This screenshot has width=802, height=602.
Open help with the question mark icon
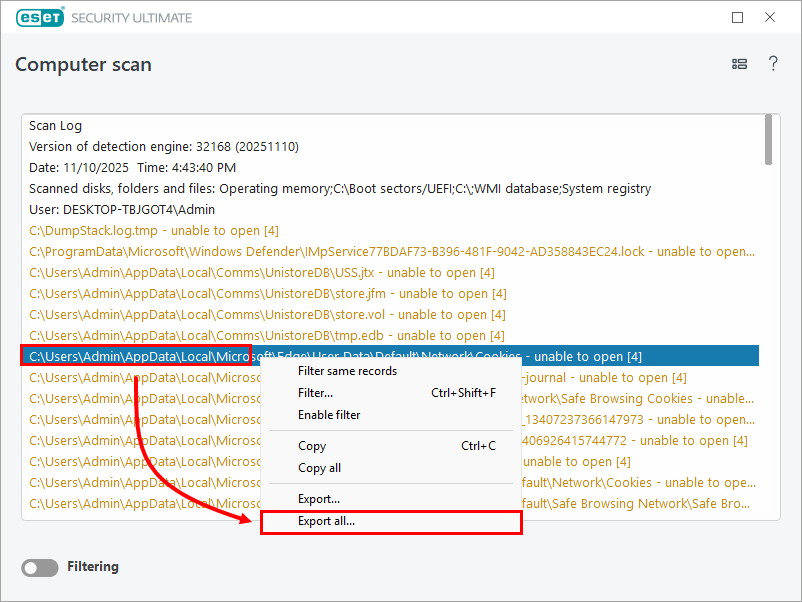click(773, 64)
